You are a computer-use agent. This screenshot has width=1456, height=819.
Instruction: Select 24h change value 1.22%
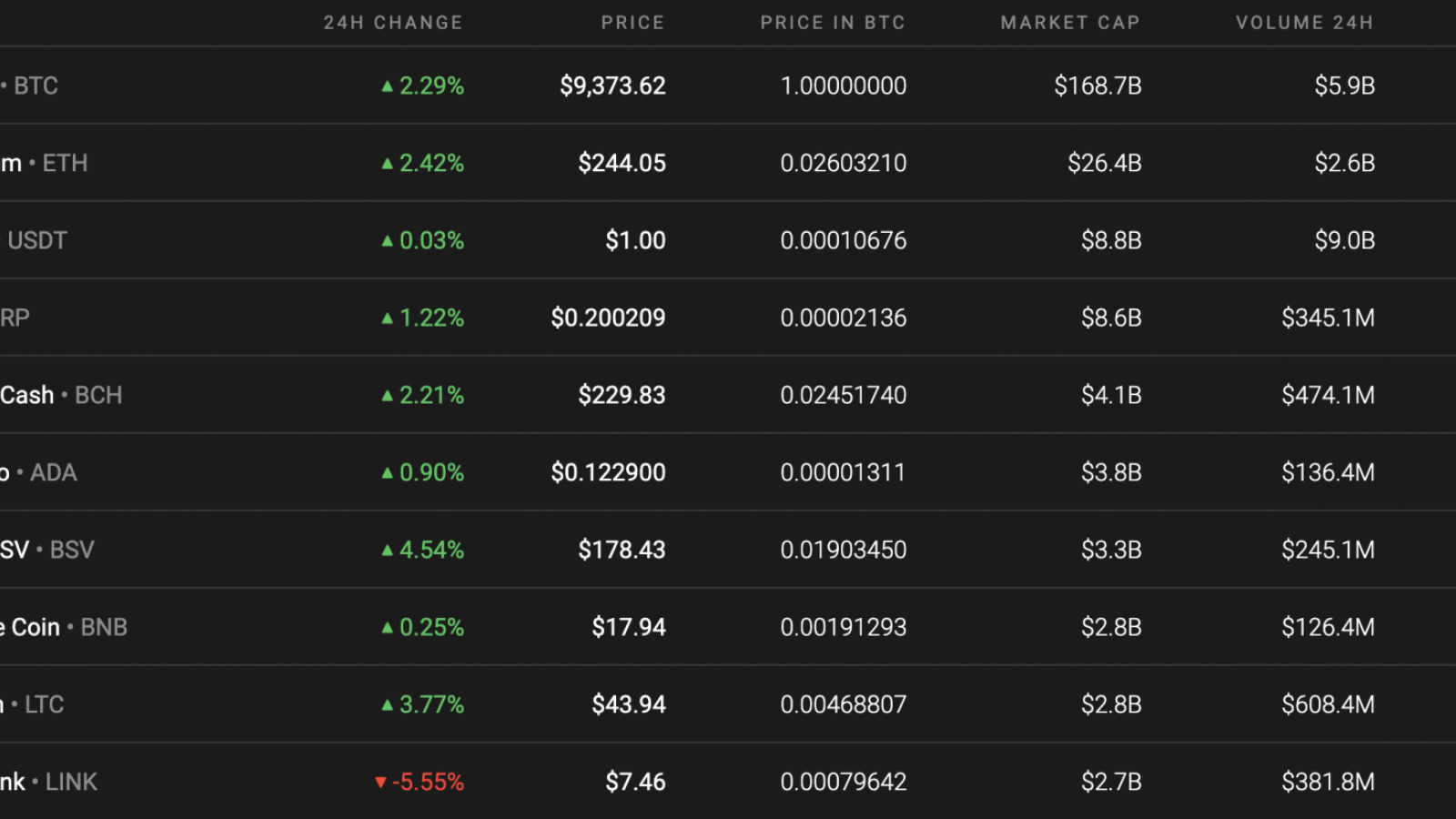point(431,318)
